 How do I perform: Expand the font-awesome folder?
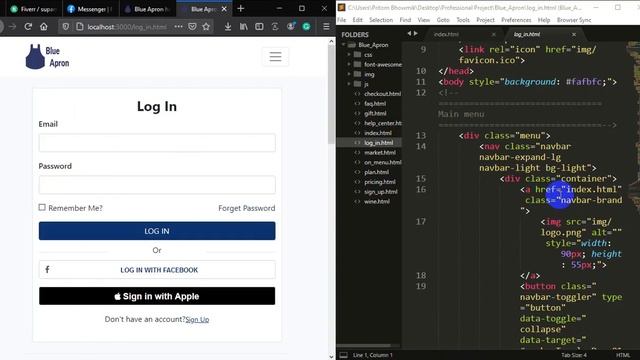[x=349, y=64]
